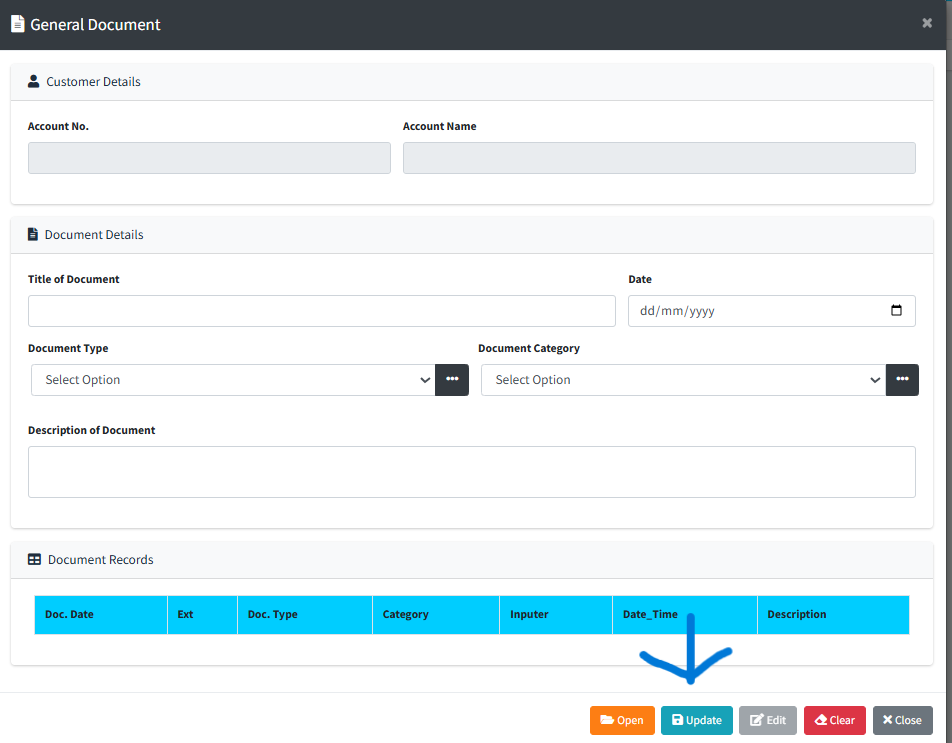Click the Category column header
This screenshot has height=743, width=952.
[x=435, y=614]
